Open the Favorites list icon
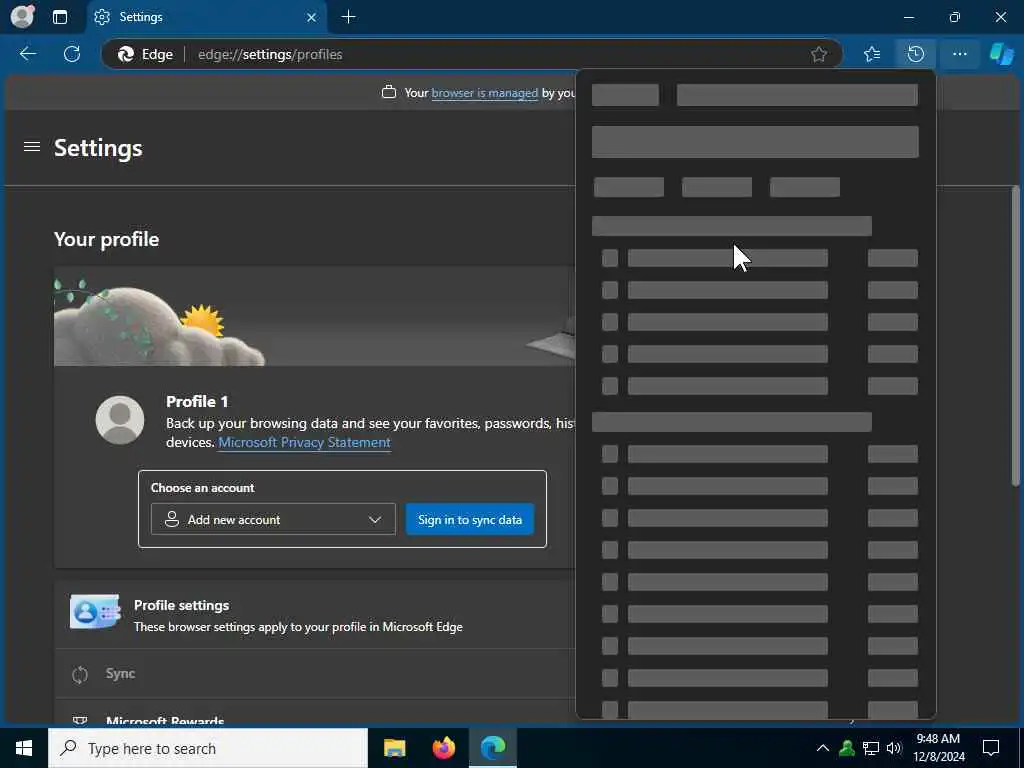Image resolution: width=1024 pixels, height=768 pixels. click(x=872, y=54)
